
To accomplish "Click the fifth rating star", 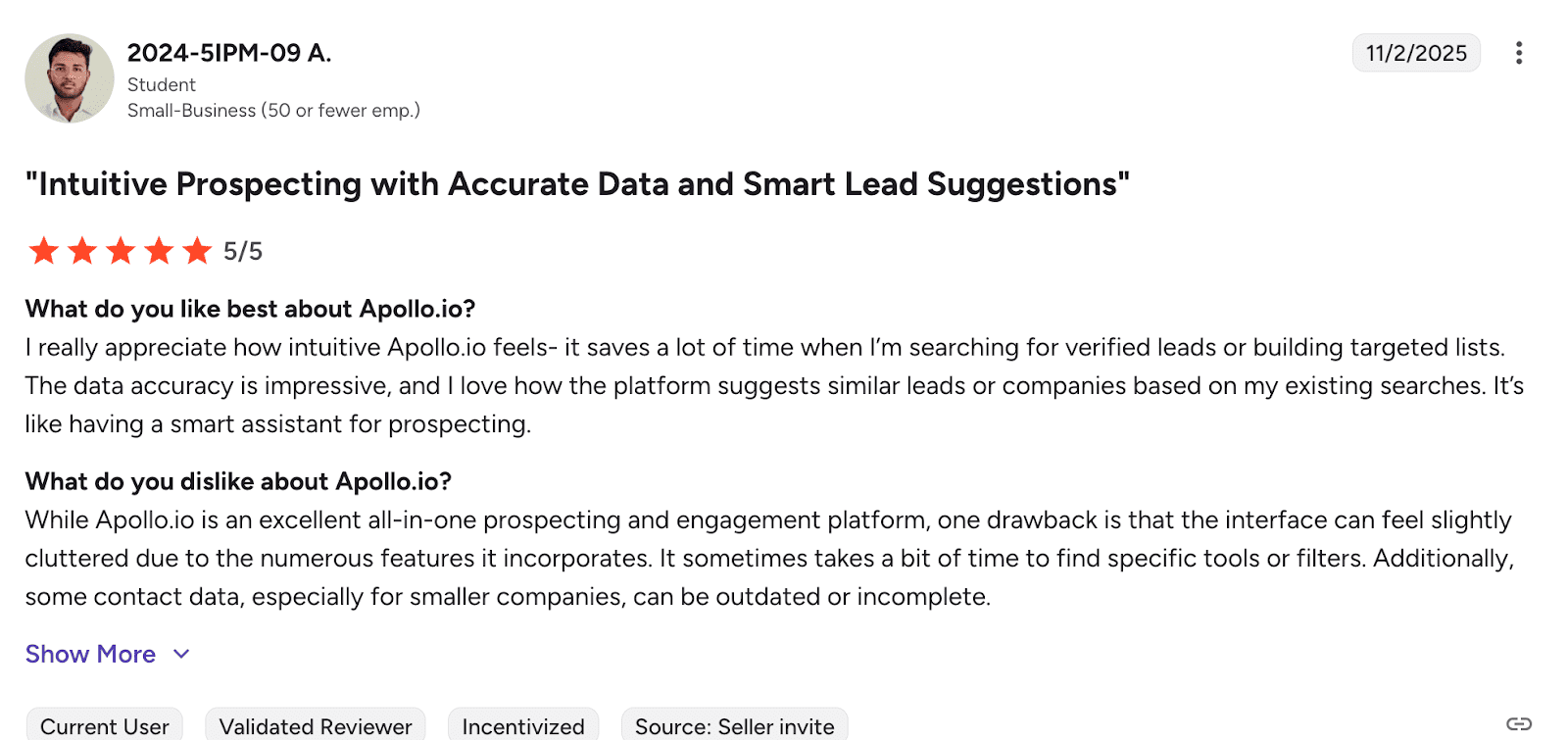I will (x=197, y=251).
